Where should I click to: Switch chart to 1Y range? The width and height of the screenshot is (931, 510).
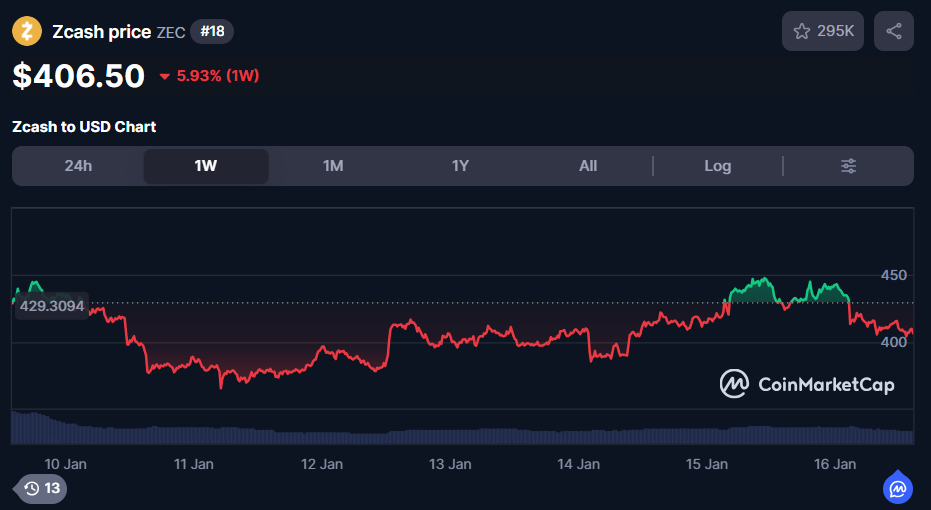[460, 166]
